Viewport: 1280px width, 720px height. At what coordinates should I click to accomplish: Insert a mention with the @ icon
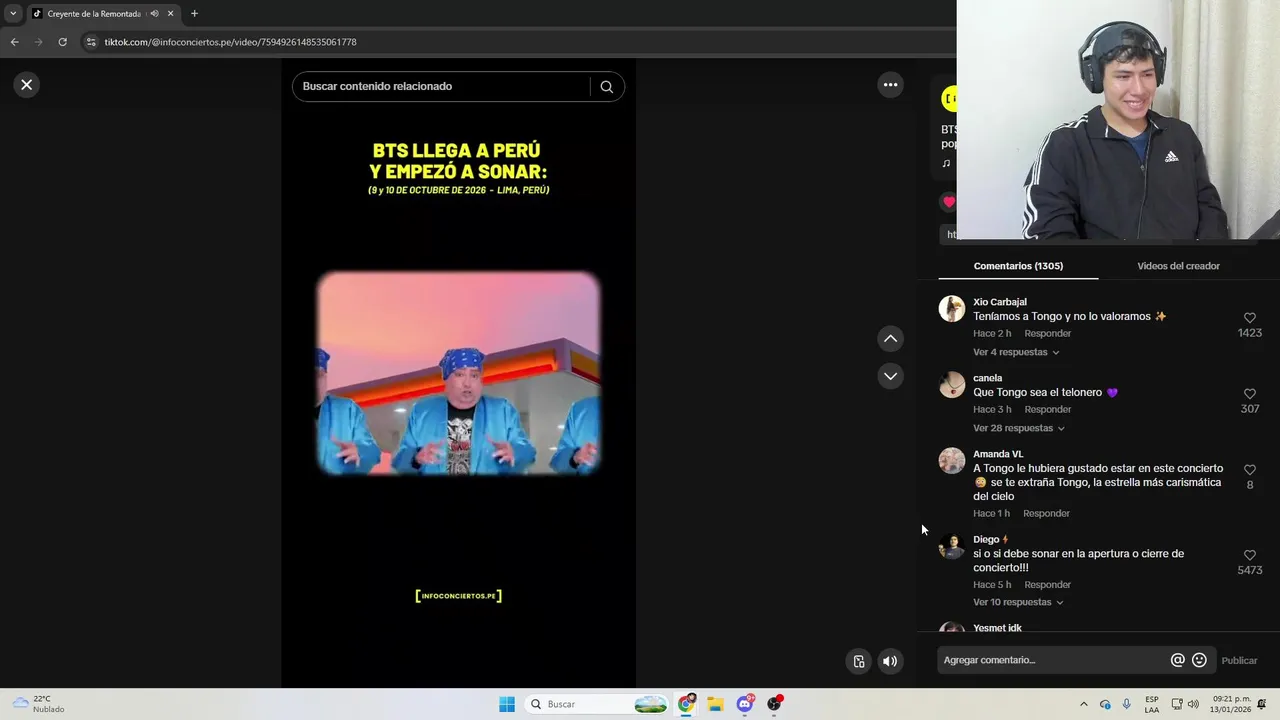pyautogui.click(x=1177, y=660)
